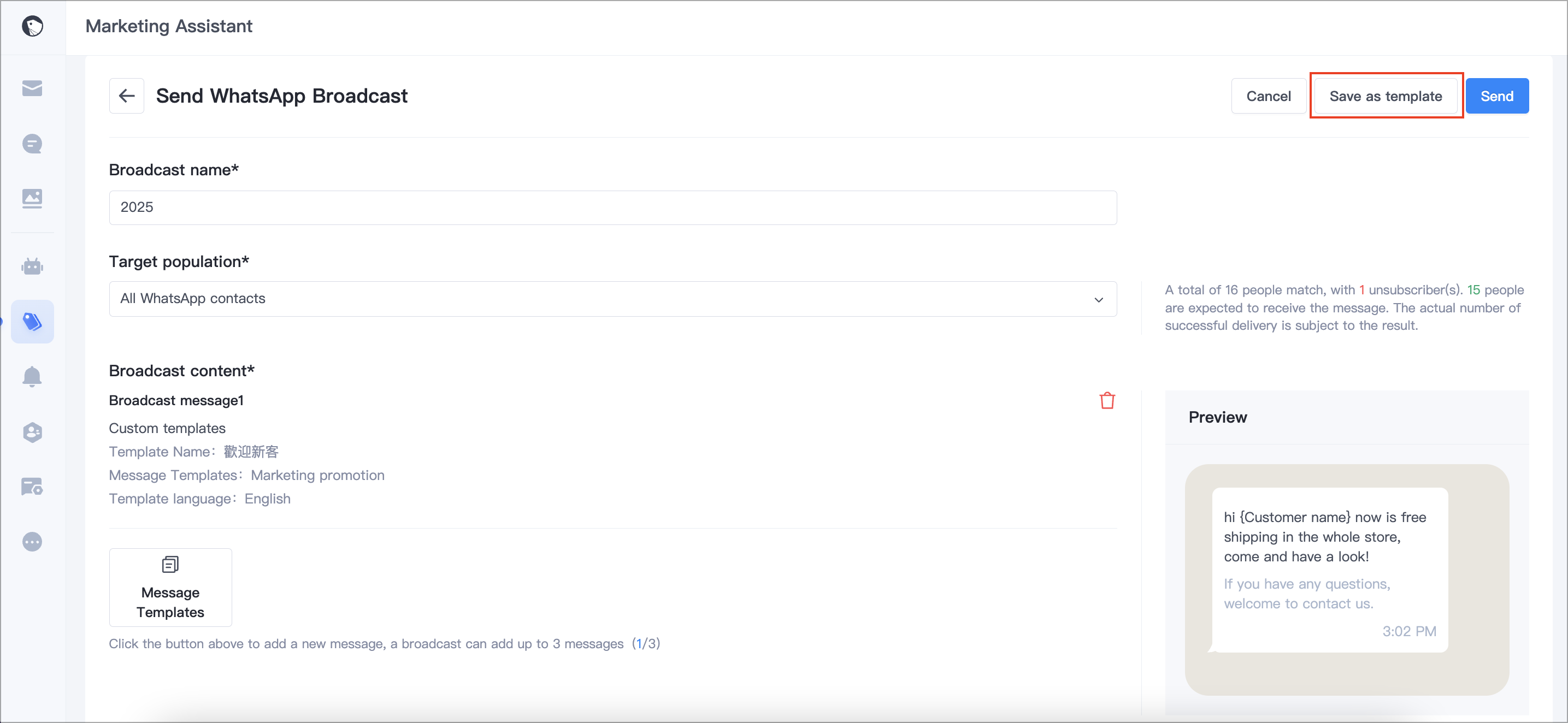Click the Preview panel heading
This screenshot has width=1568, height=723.
coord(1218,418)
